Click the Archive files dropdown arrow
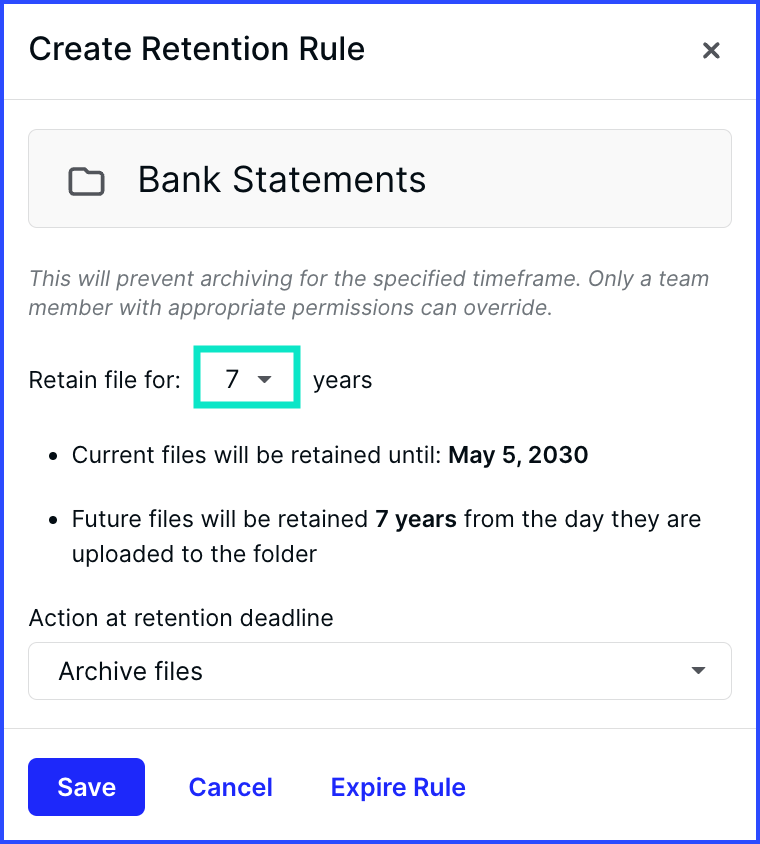The image size is (760, 844). click(x=698, y=670)
